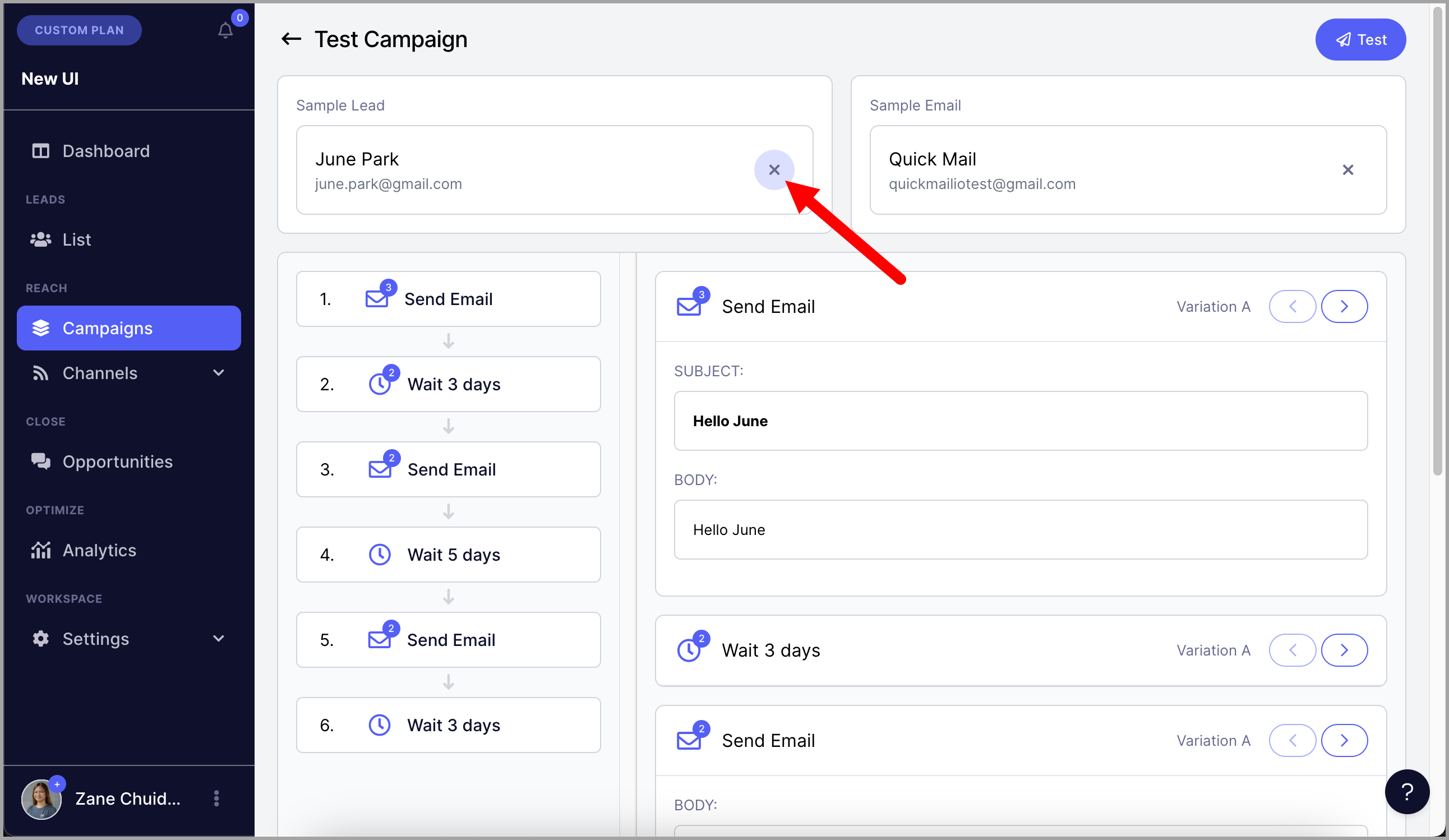This screenshot has width=1449, height=840.
Task: Show next variation of first Send Email
Action: [1344, 306]
